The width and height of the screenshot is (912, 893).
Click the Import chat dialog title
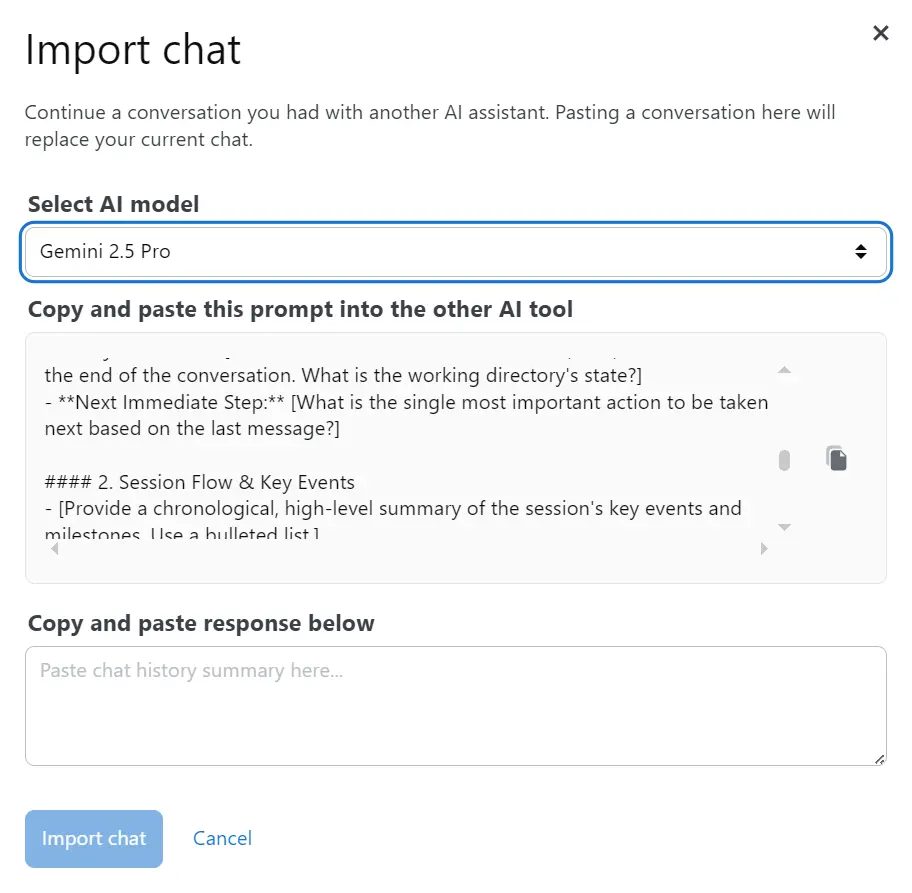pos(133,49)
